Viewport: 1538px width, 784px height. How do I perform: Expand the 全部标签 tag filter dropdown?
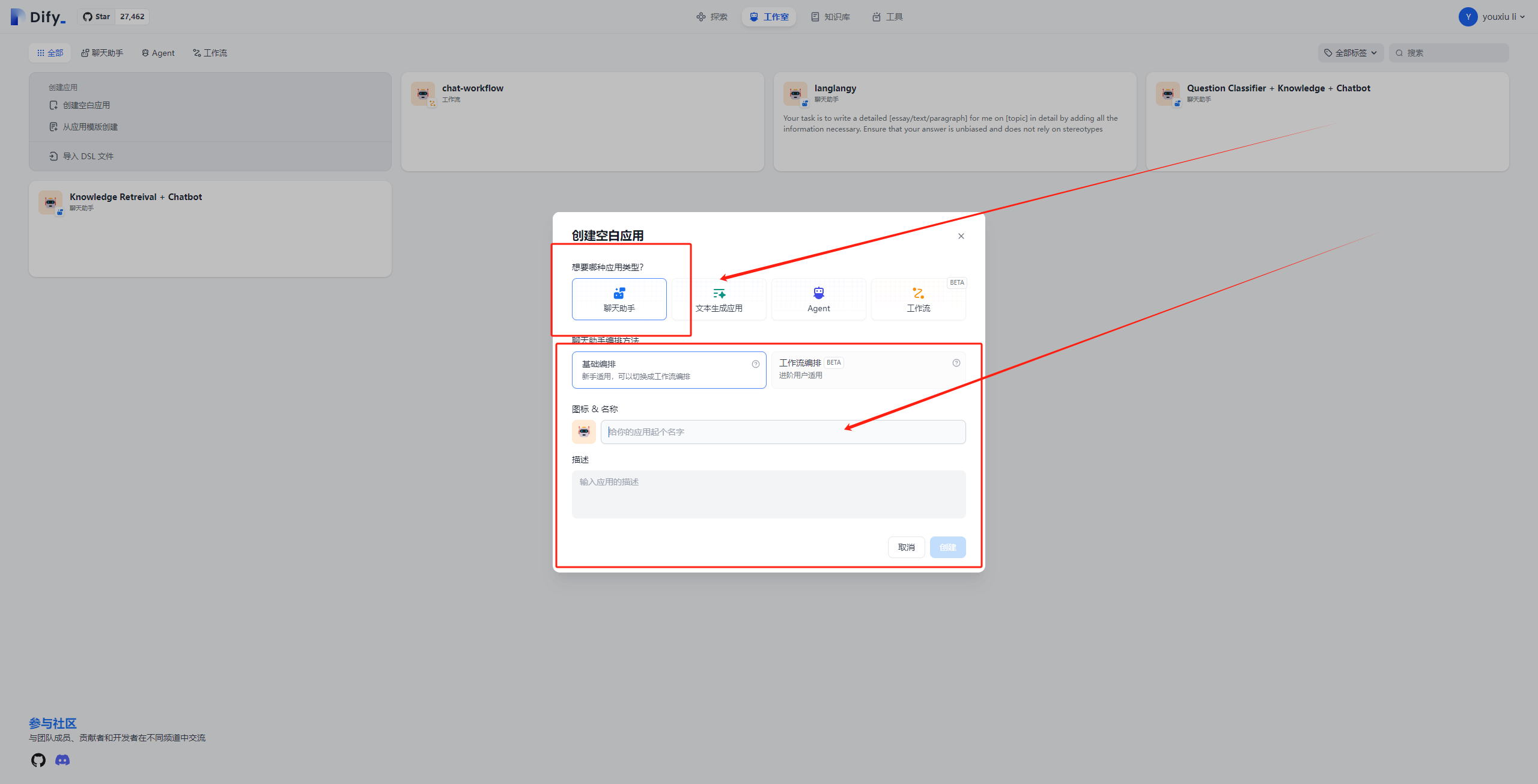[1351, 53]
